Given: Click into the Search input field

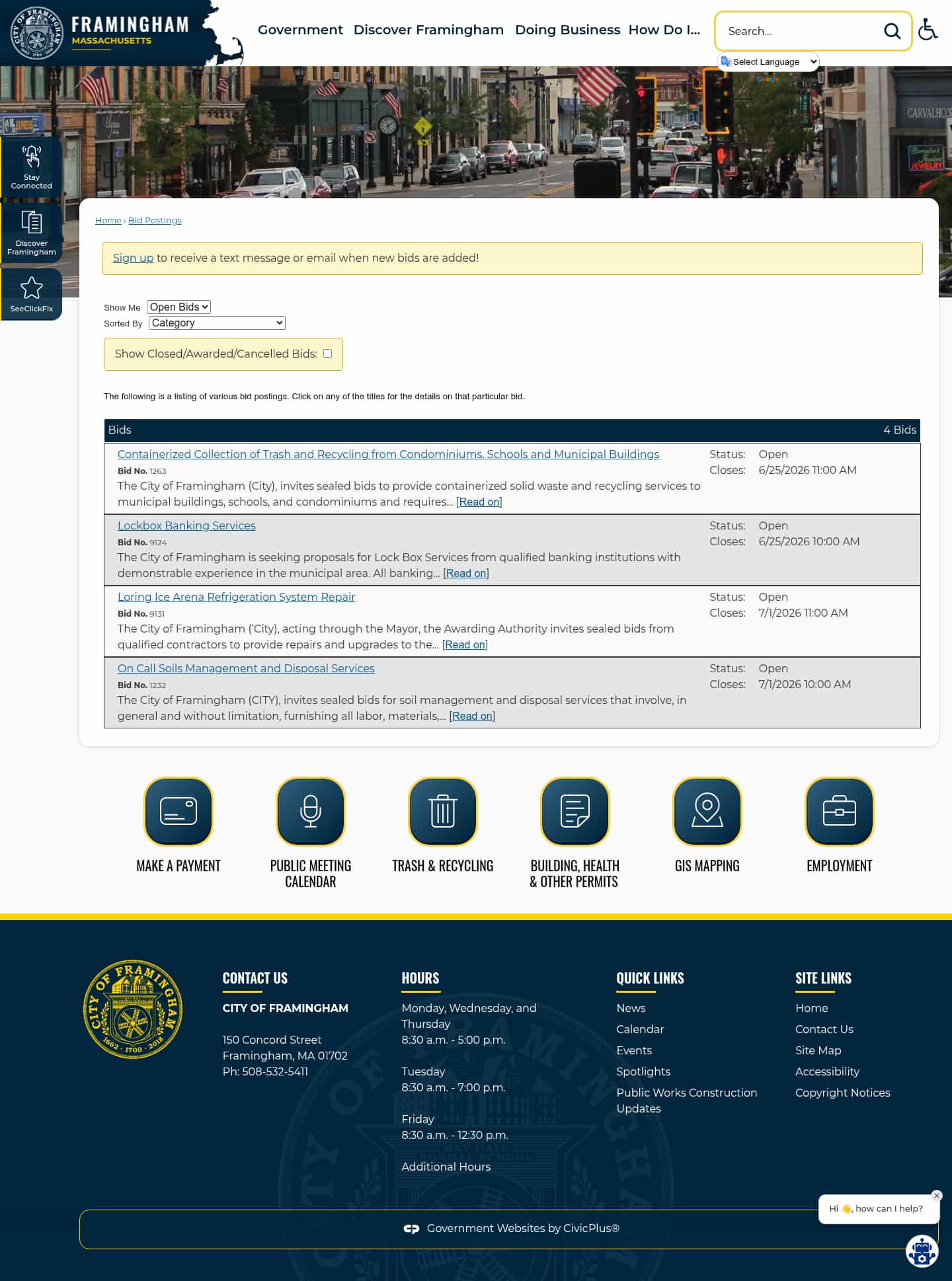Looking at the screenshot, I should coord(800,31).
